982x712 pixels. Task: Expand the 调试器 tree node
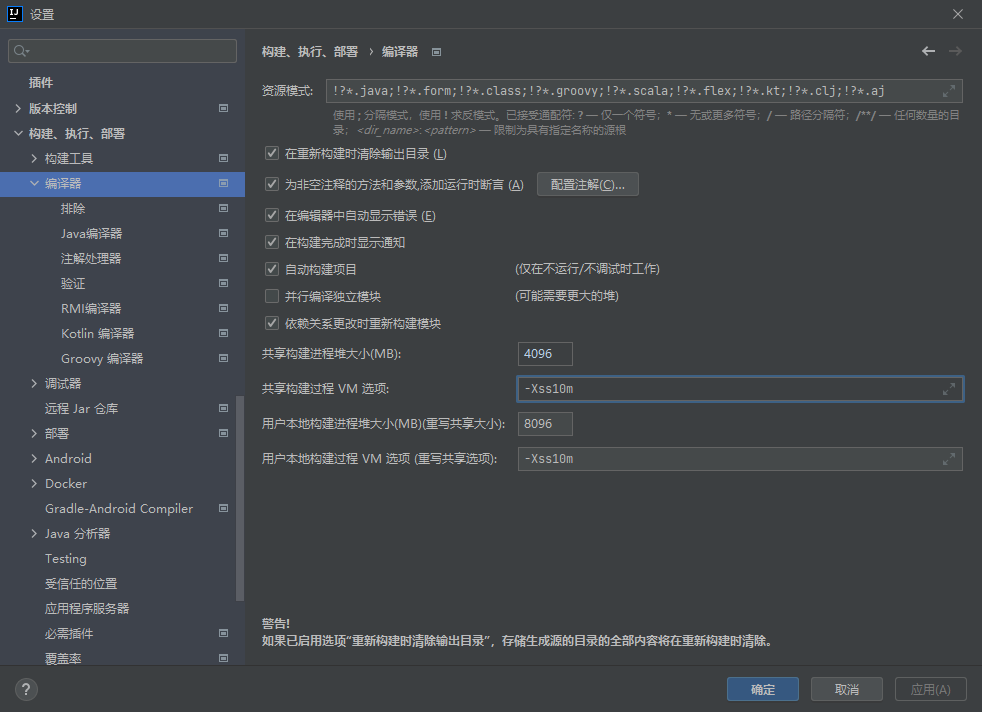point(35,384)
